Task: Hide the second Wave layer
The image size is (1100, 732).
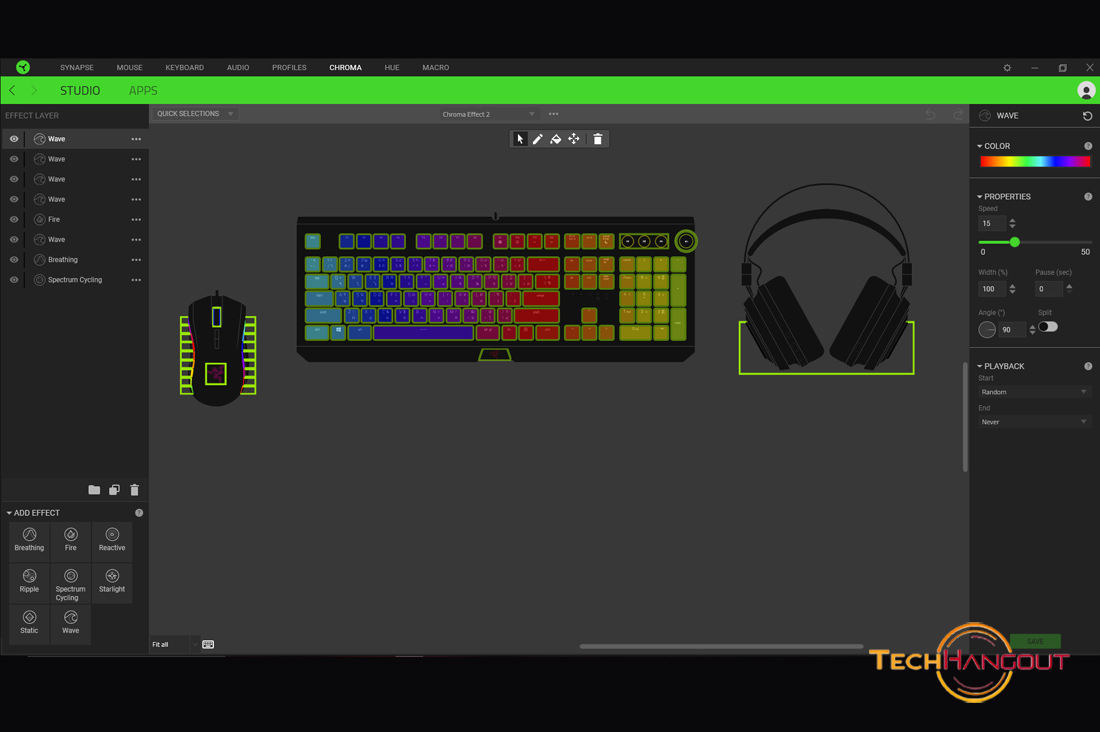Action: pos(14,159)
